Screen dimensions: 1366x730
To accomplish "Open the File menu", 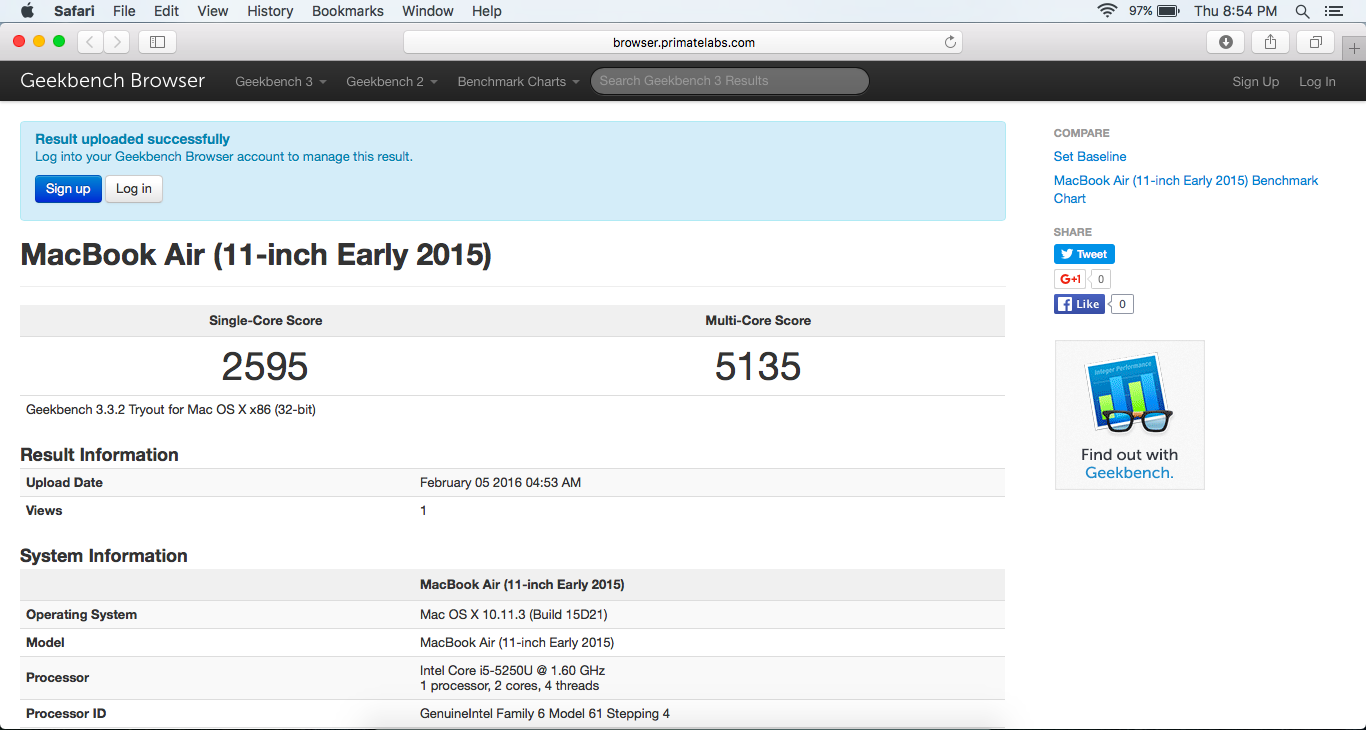I will [x=124, y=11].
